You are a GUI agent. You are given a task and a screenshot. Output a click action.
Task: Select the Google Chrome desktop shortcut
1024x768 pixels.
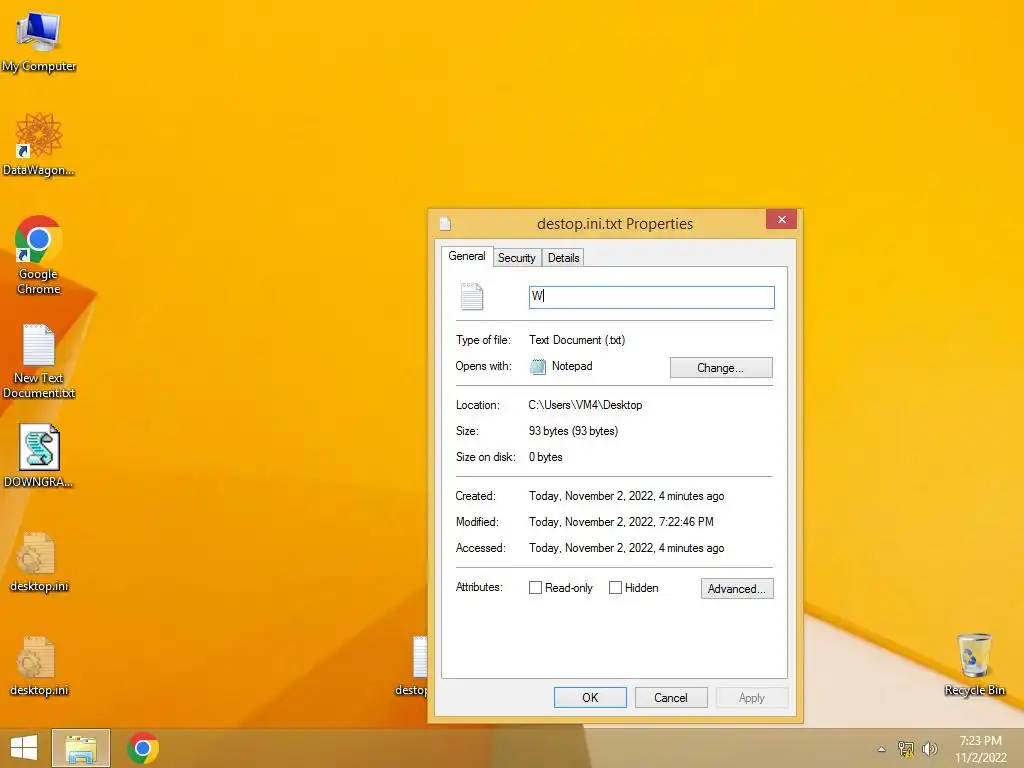point(39,255)
